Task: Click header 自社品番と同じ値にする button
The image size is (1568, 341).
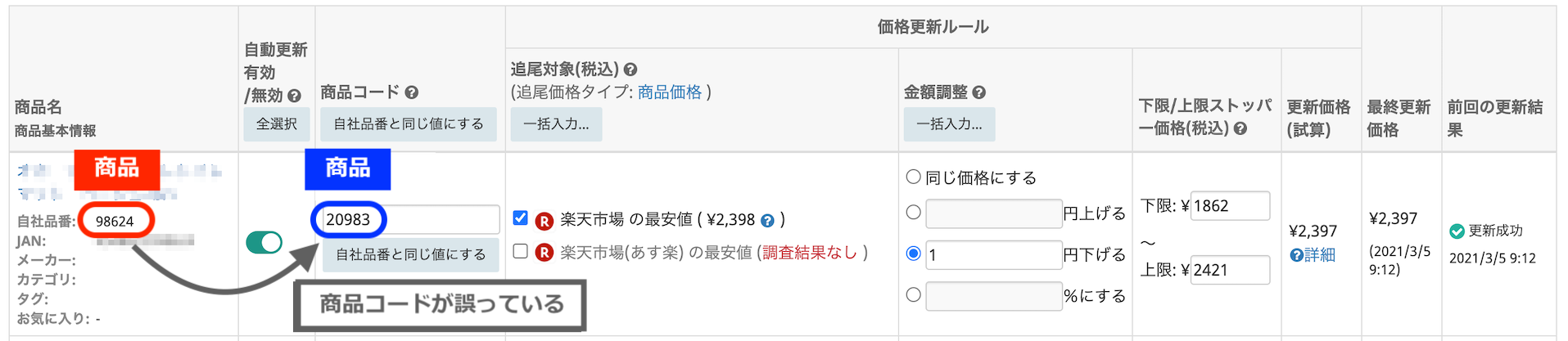Action: [409, 124]
